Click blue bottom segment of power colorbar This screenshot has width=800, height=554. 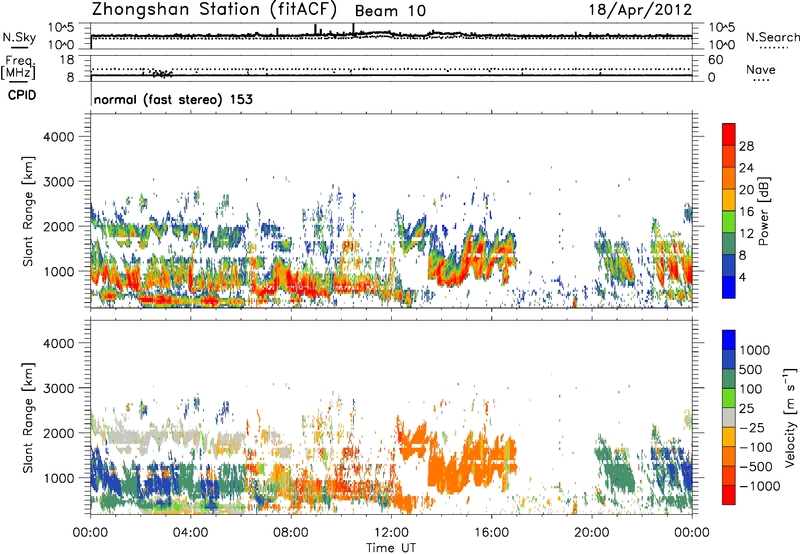click(x=729, y=287)
